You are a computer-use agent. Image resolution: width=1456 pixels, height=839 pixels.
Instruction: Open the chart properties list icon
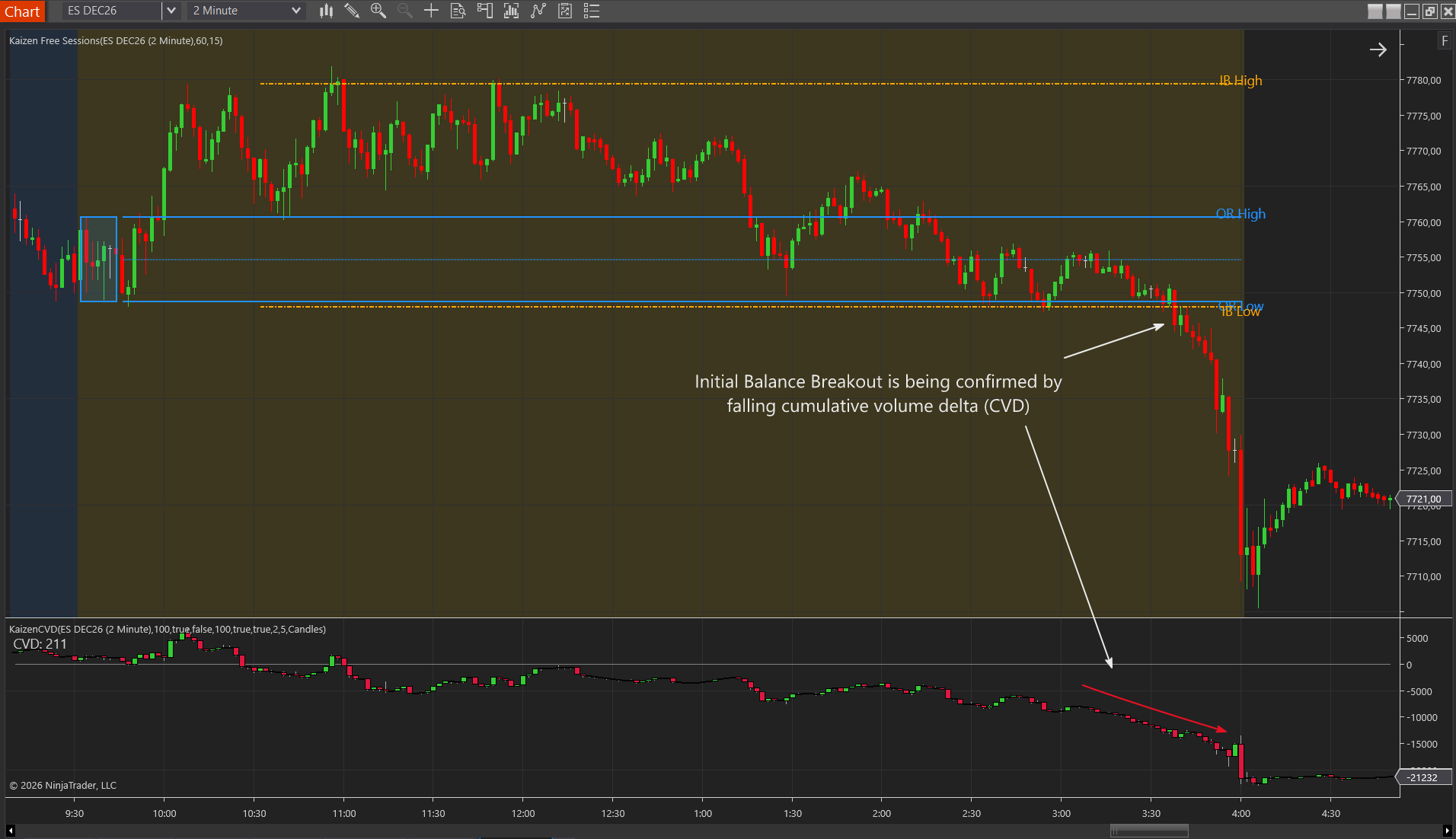pos(592,11)
